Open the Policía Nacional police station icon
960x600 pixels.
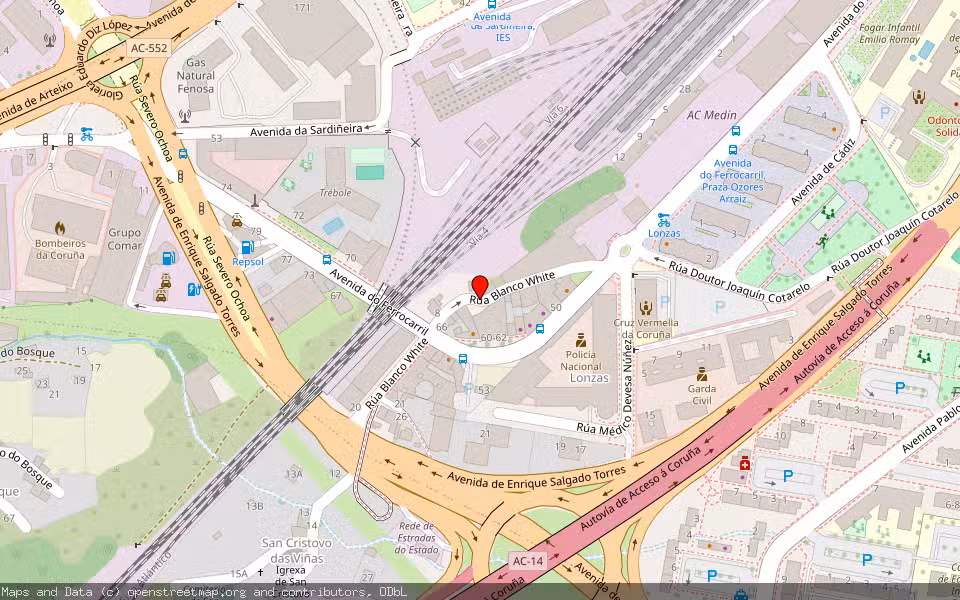click(x=581, y=341)
